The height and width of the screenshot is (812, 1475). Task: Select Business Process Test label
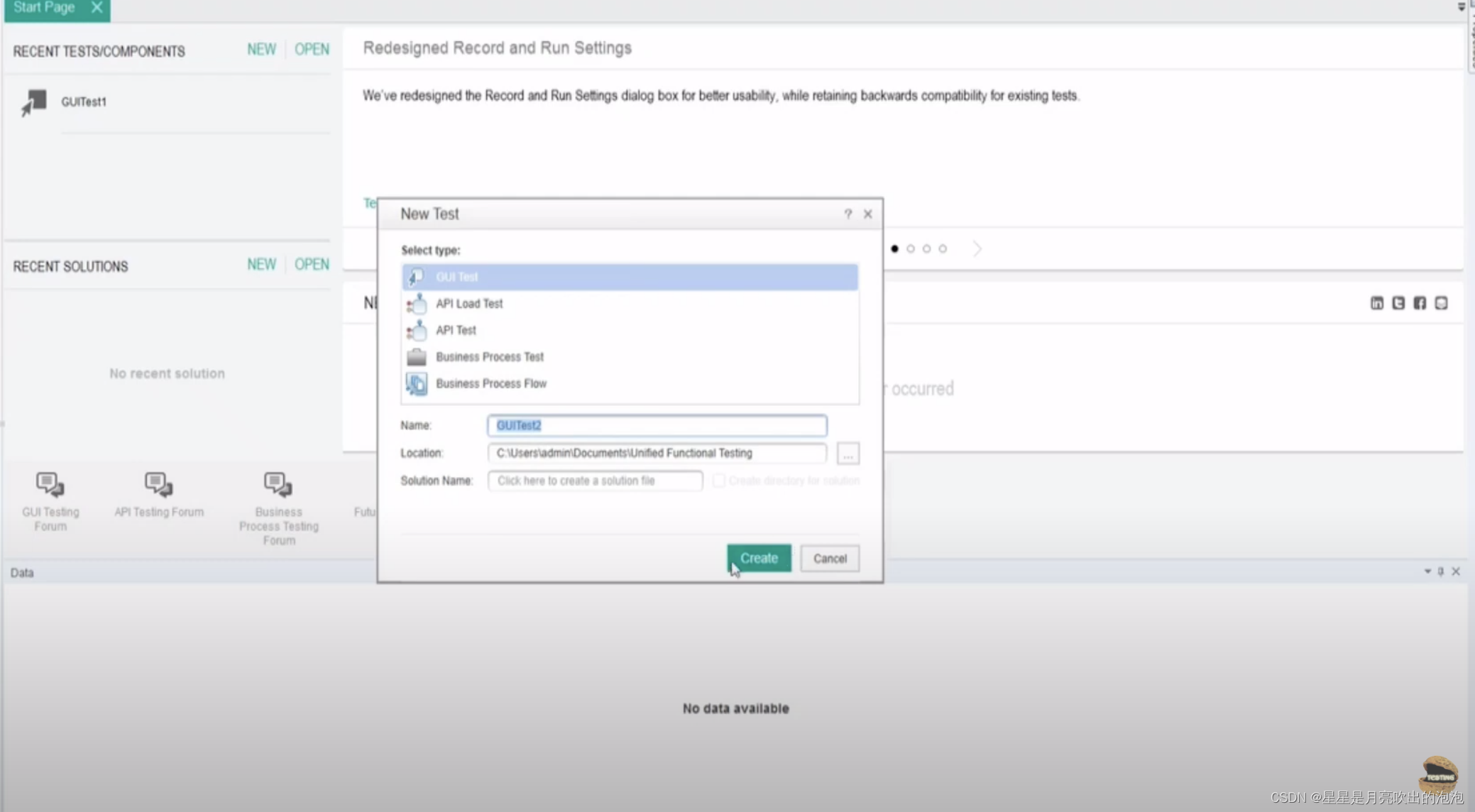tap(490, 357)
